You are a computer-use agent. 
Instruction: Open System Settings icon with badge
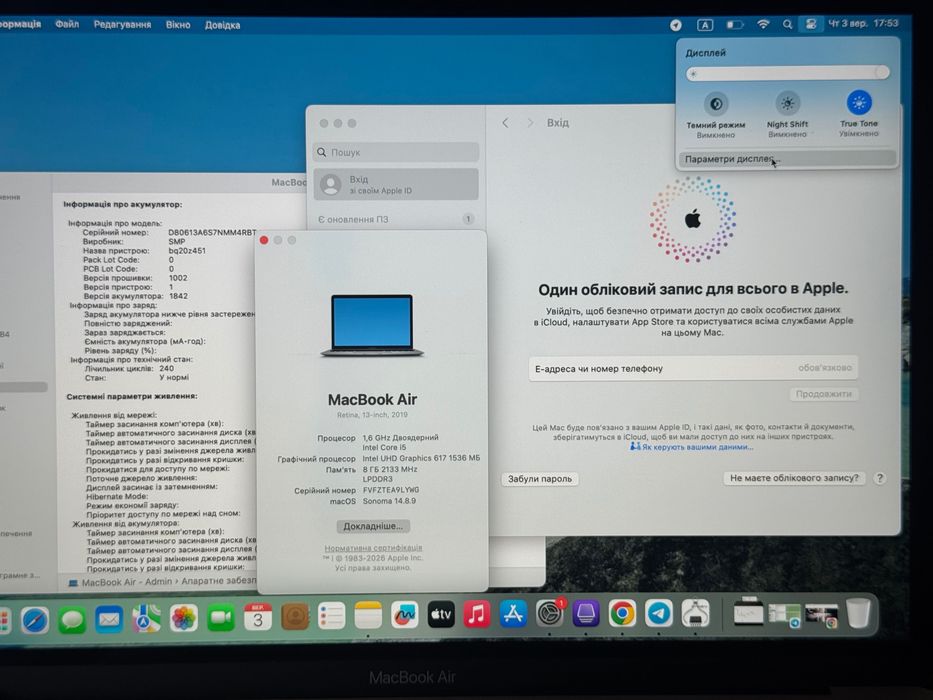550,613
